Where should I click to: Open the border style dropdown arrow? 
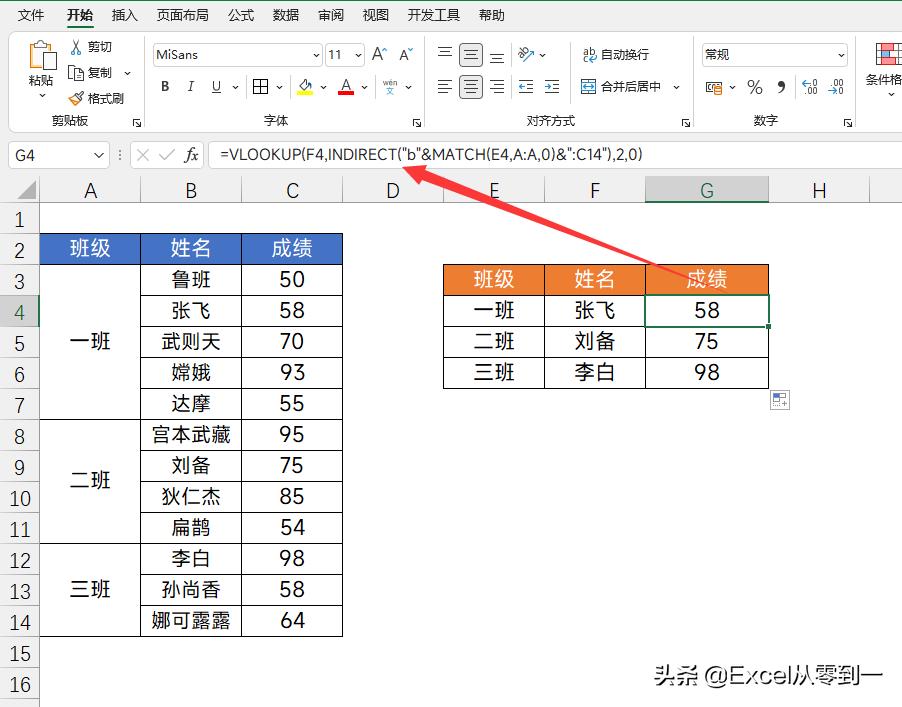[278, 88]
